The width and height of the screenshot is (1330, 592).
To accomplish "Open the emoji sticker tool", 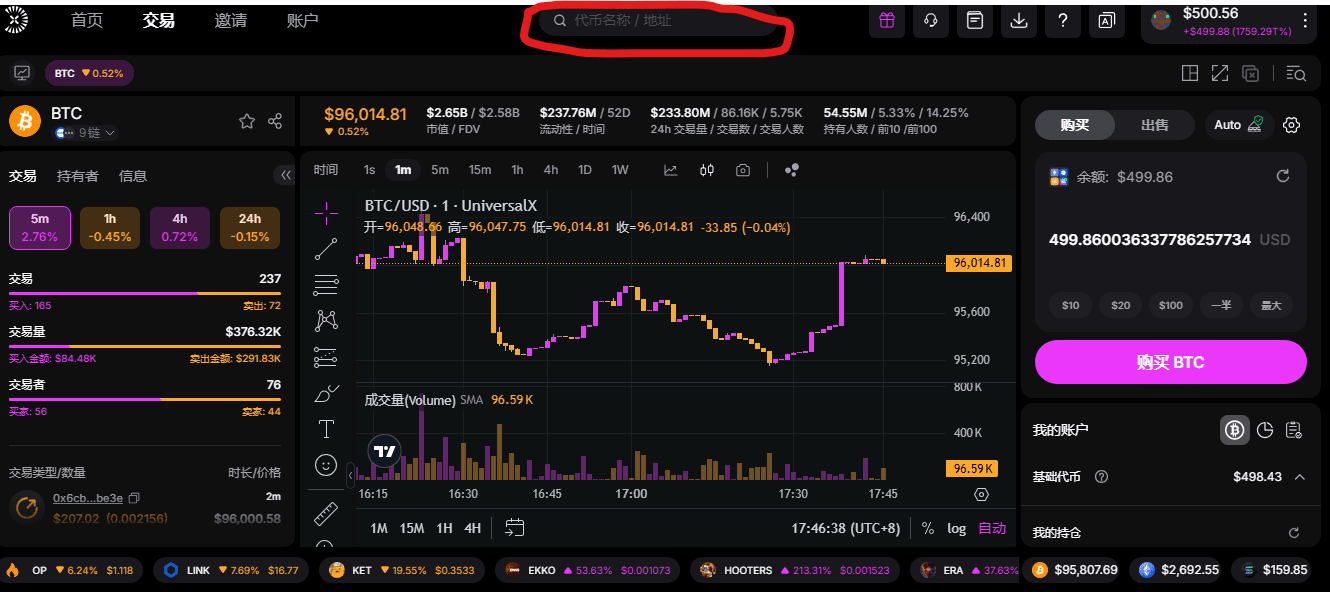I will [x=326, y=465].
